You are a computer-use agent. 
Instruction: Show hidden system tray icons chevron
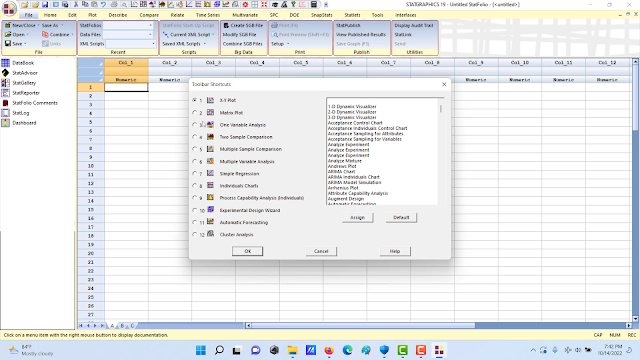[533, 350]
